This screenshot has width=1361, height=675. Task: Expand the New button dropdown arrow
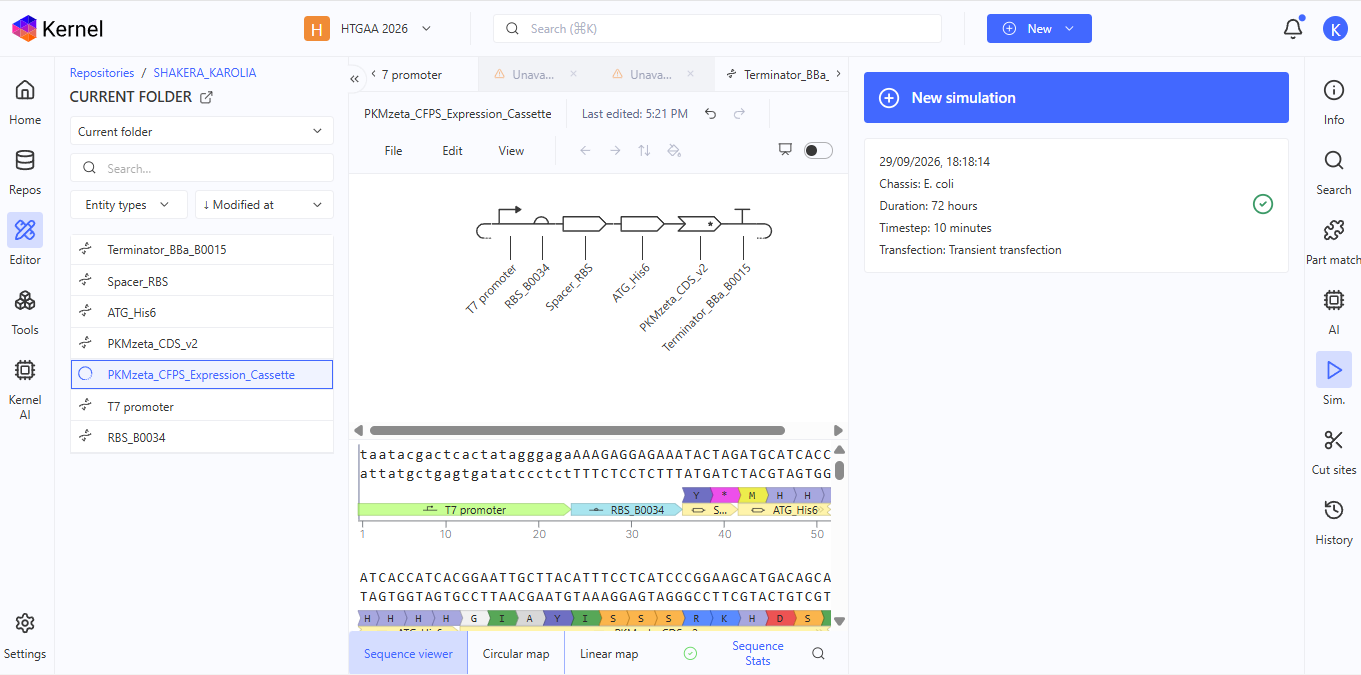pos(1070,29)
